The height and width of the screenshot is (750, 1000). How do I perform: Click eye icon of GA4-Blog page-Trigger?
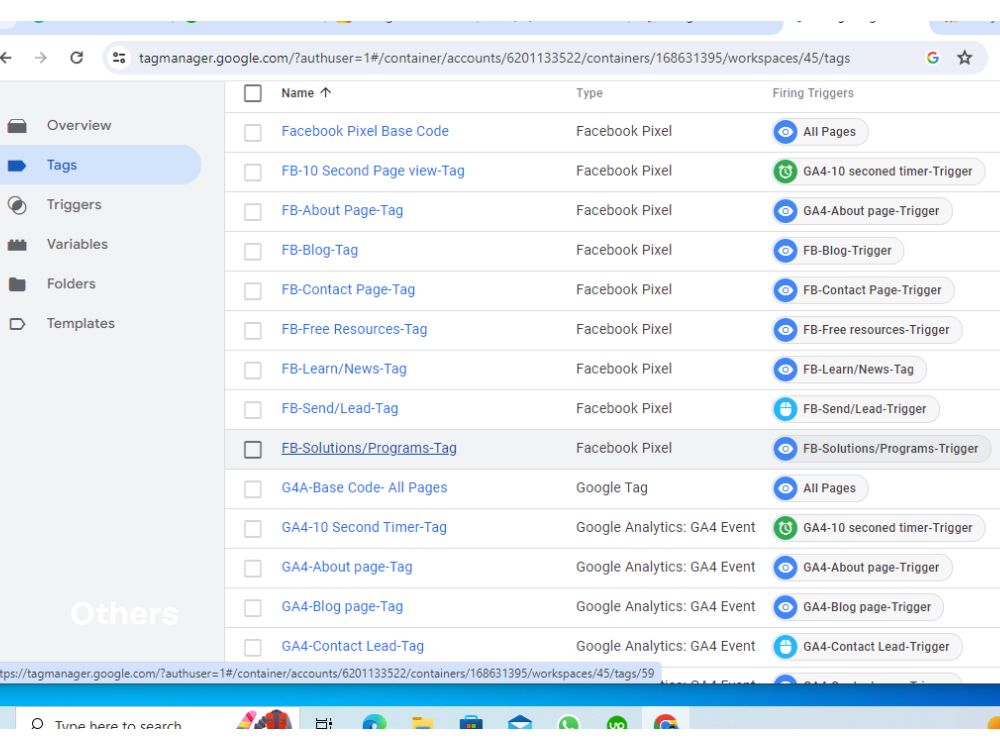point(785,607)
